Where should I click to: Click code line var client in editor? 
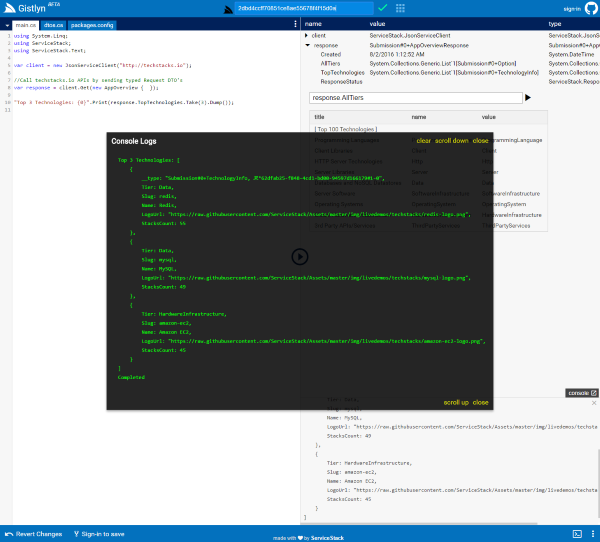[103, 65]
